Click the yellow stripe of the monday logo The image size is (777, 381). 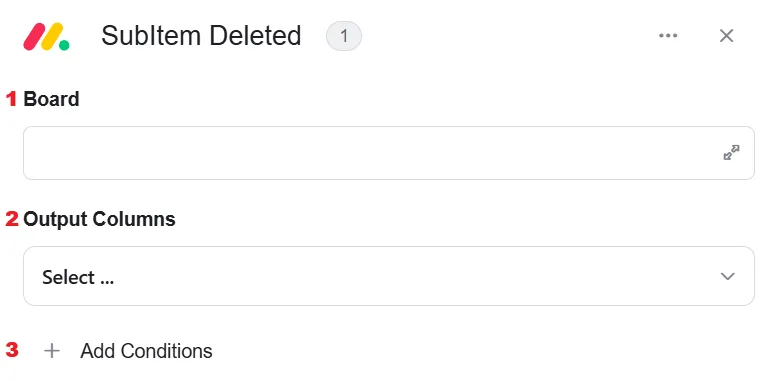coord(52,36)
